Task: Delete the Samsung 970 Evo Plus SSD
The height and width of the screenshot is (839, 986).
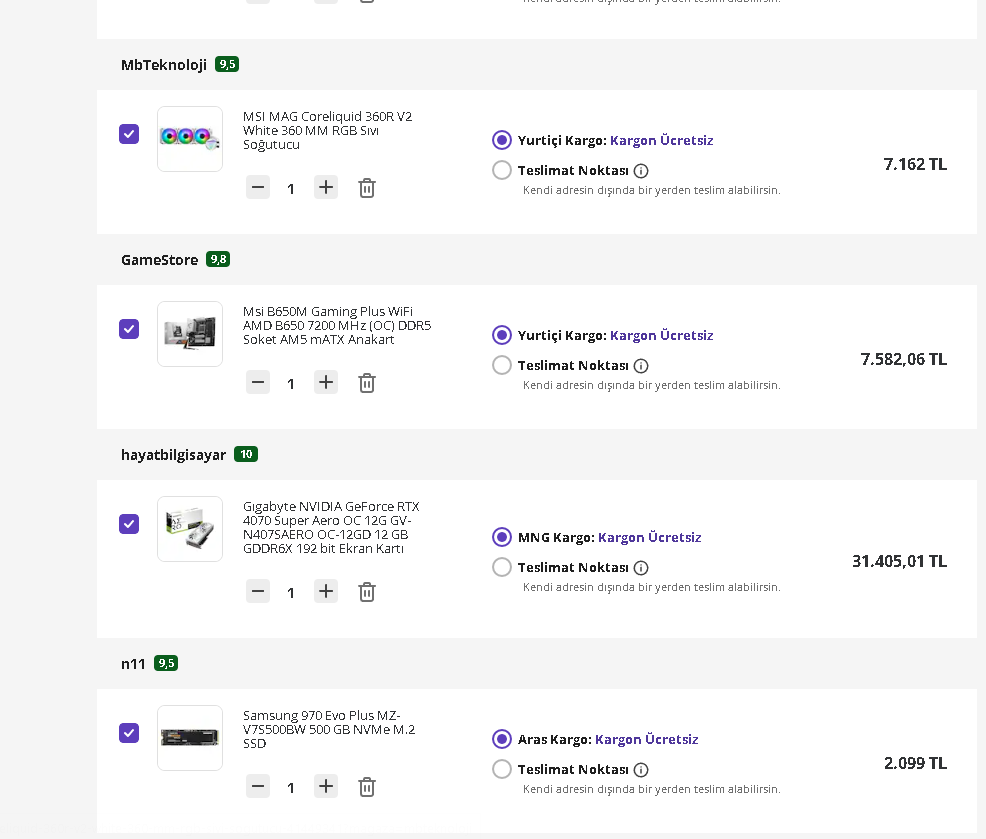Action: tap(367, 787)
